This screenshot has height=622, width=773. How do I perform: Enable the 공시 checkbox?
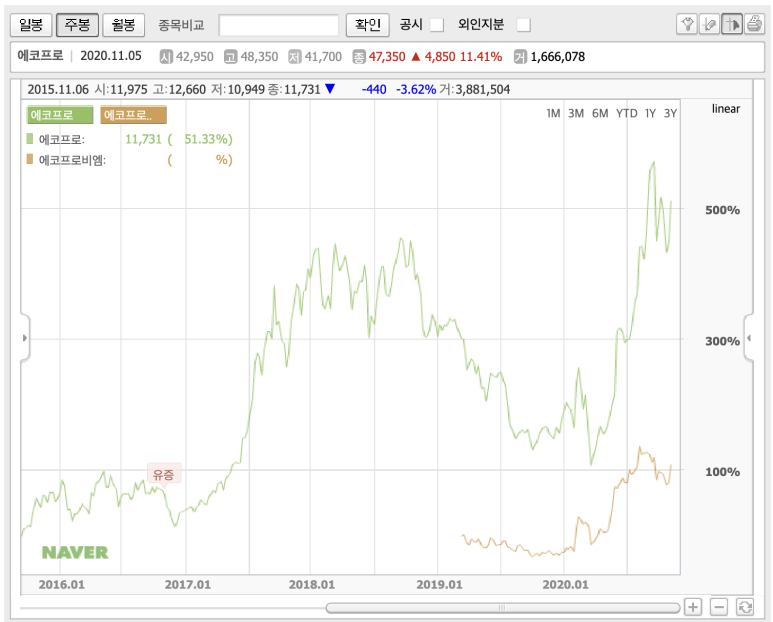tap(437, 25)
